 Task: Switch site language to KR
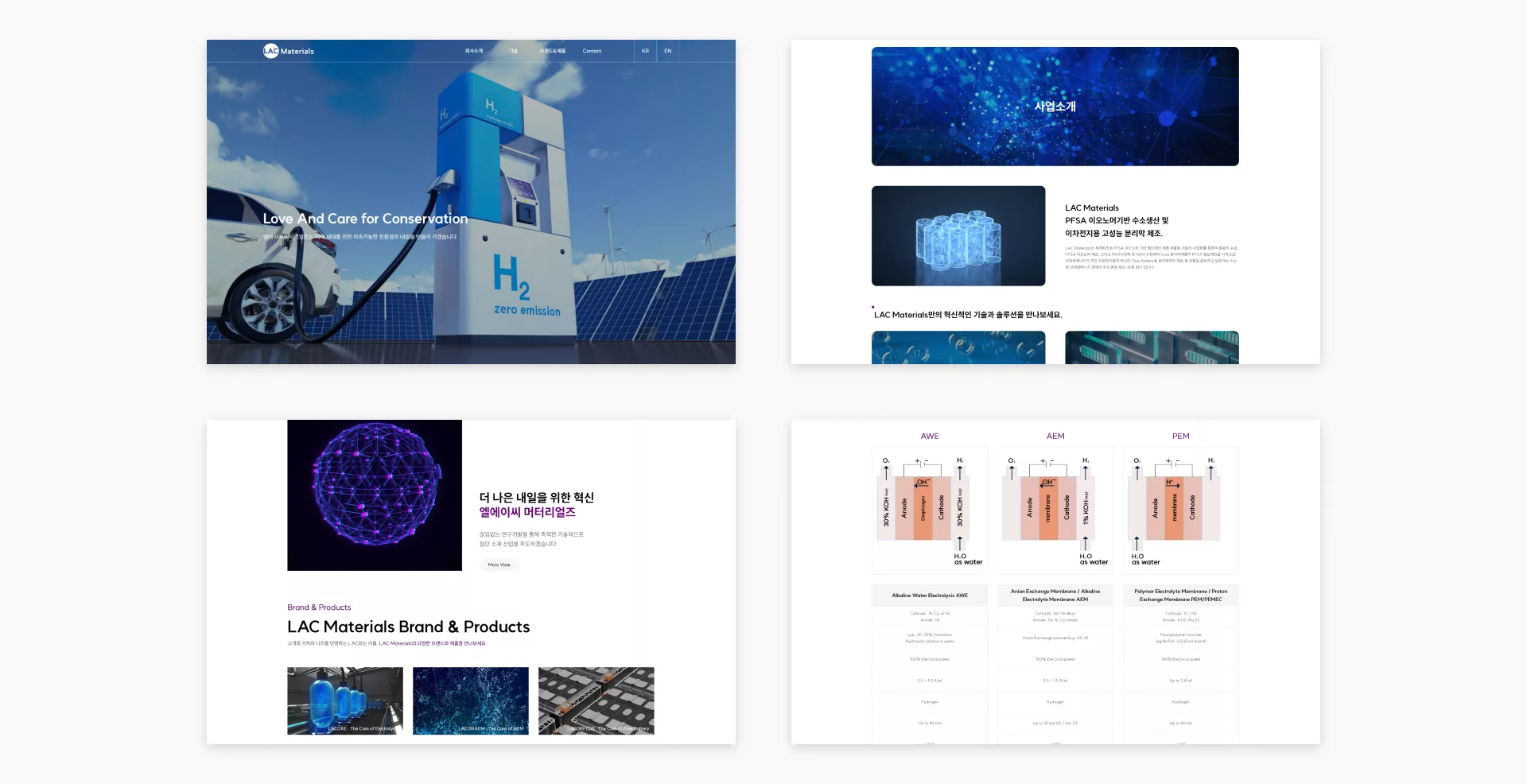pyautogui.click(x=645, y=51)
